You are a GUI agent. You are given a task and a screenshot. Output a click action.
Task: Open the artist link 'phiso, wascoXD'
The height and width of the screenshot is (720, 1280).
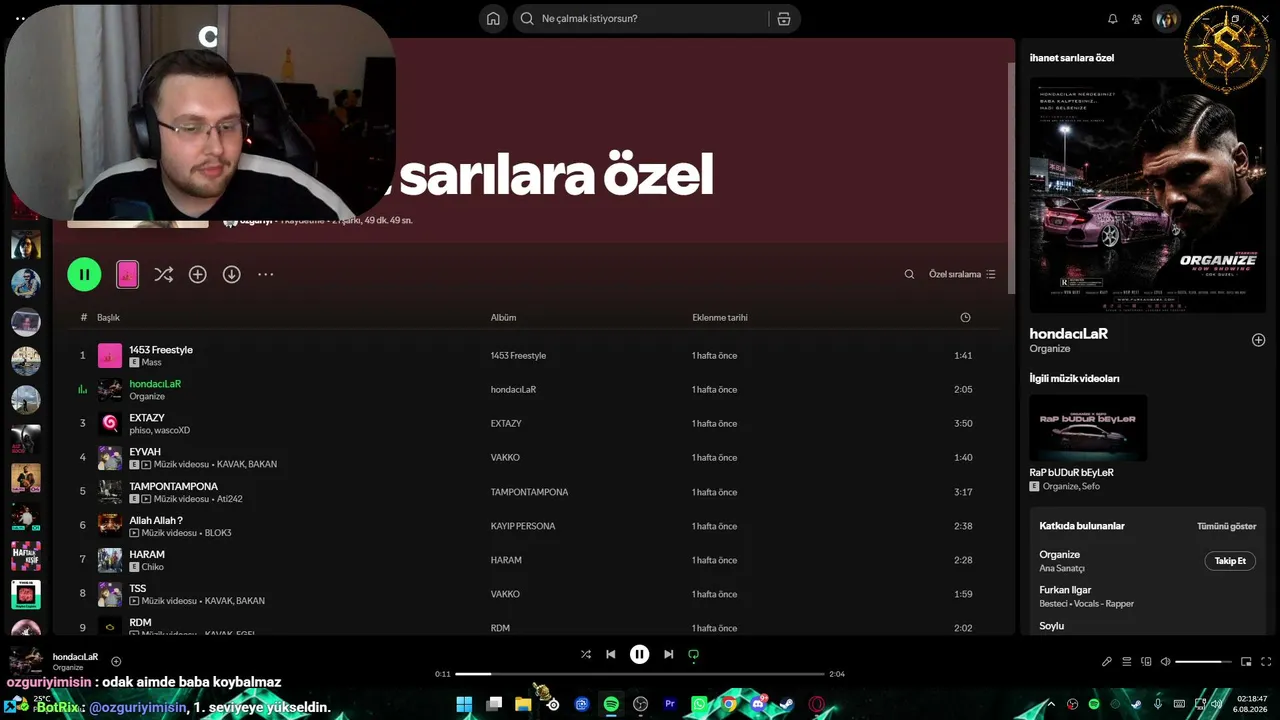pyautogui.click(x=159, y=431)
